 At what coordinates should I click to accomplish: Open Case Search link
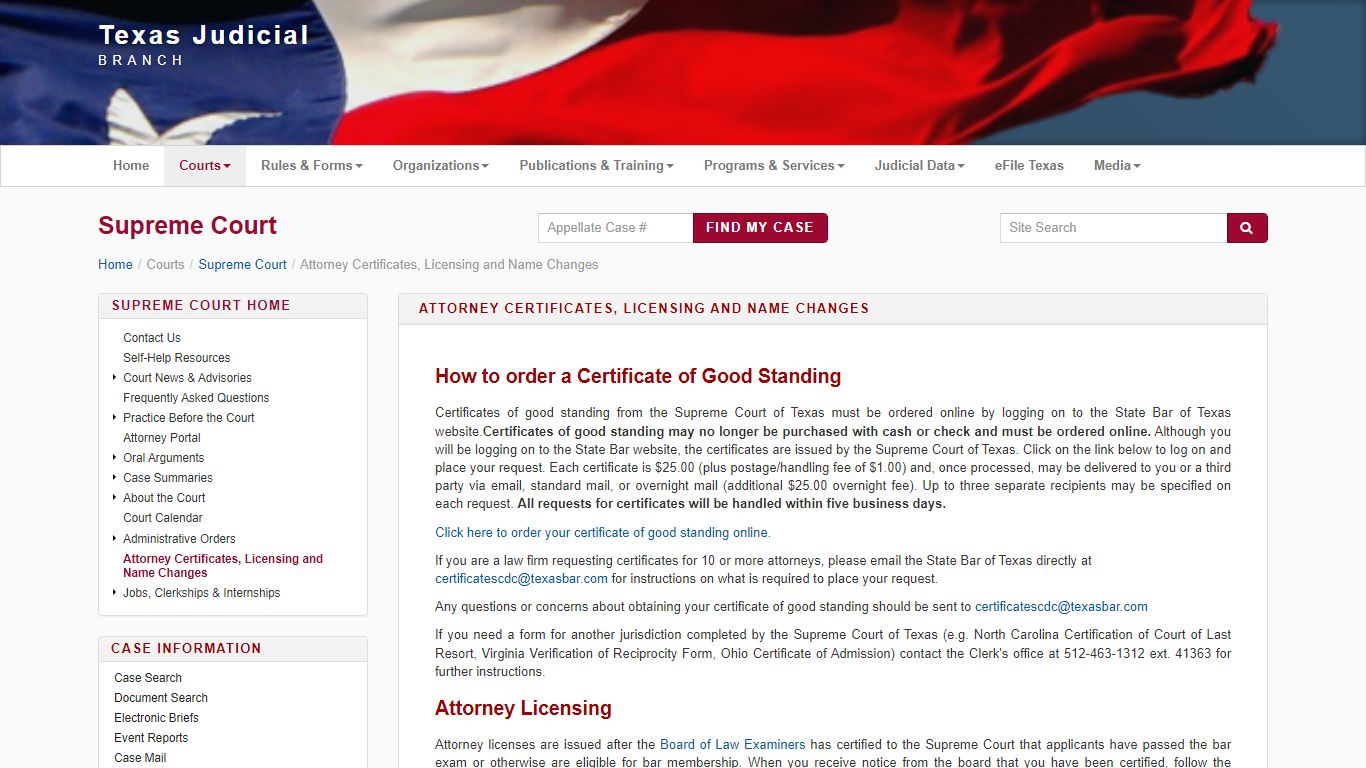148,678
